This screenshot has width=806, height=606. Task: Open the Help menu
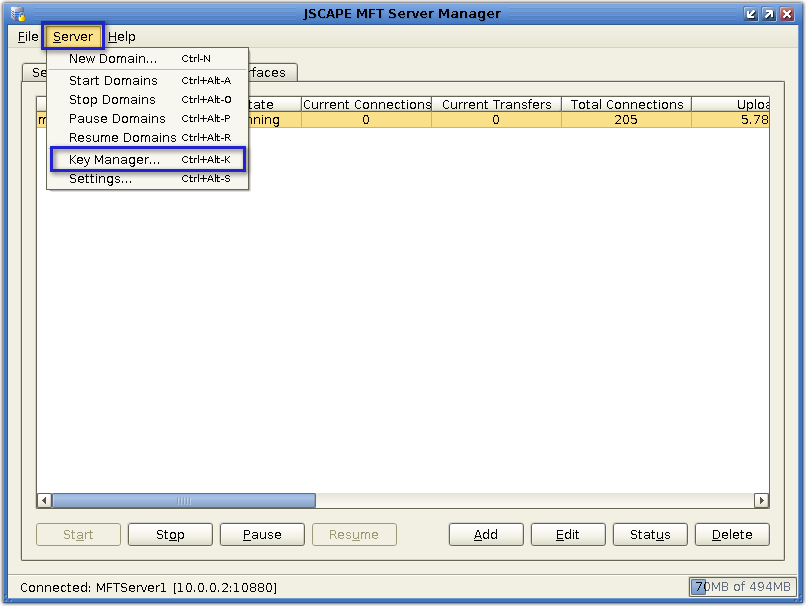[x=122, y=36]
